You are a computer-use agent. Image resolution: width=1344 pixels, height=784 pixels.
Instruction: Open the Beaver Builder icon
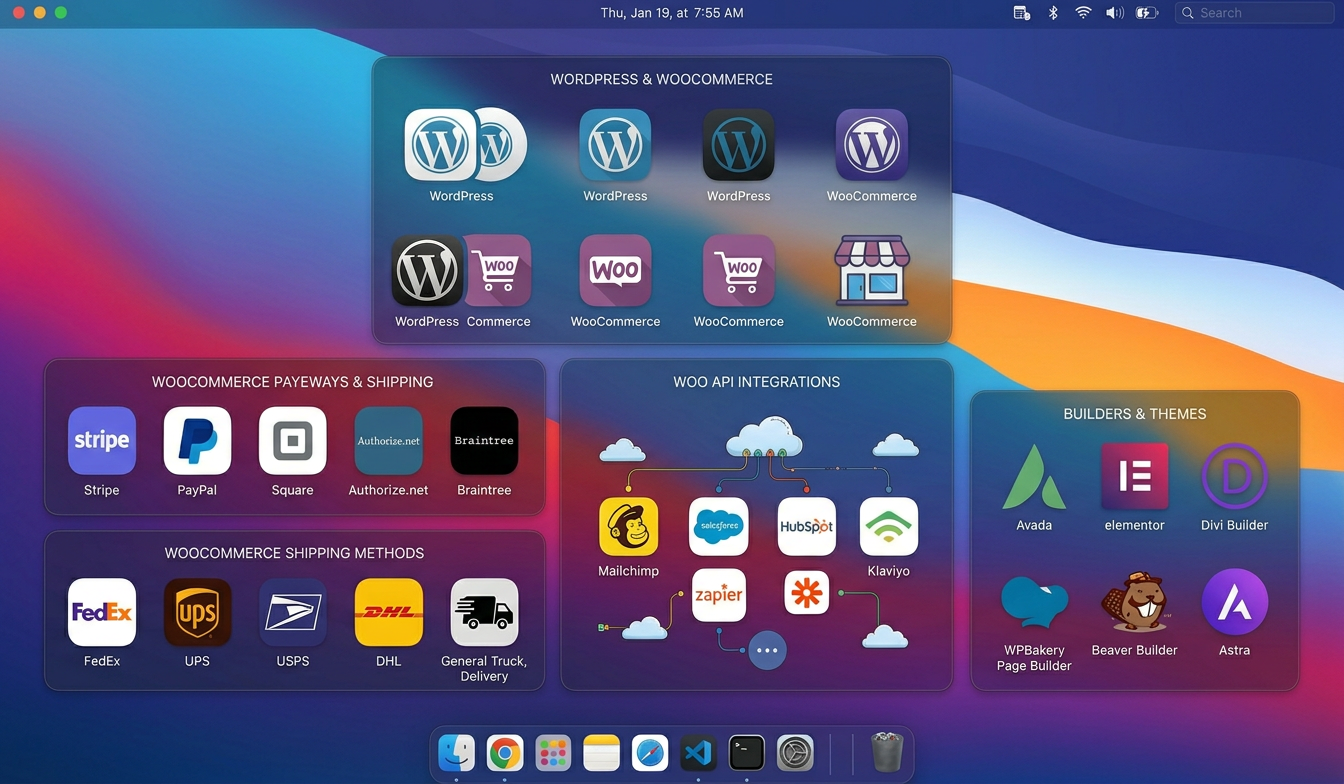pos(1134,602)
